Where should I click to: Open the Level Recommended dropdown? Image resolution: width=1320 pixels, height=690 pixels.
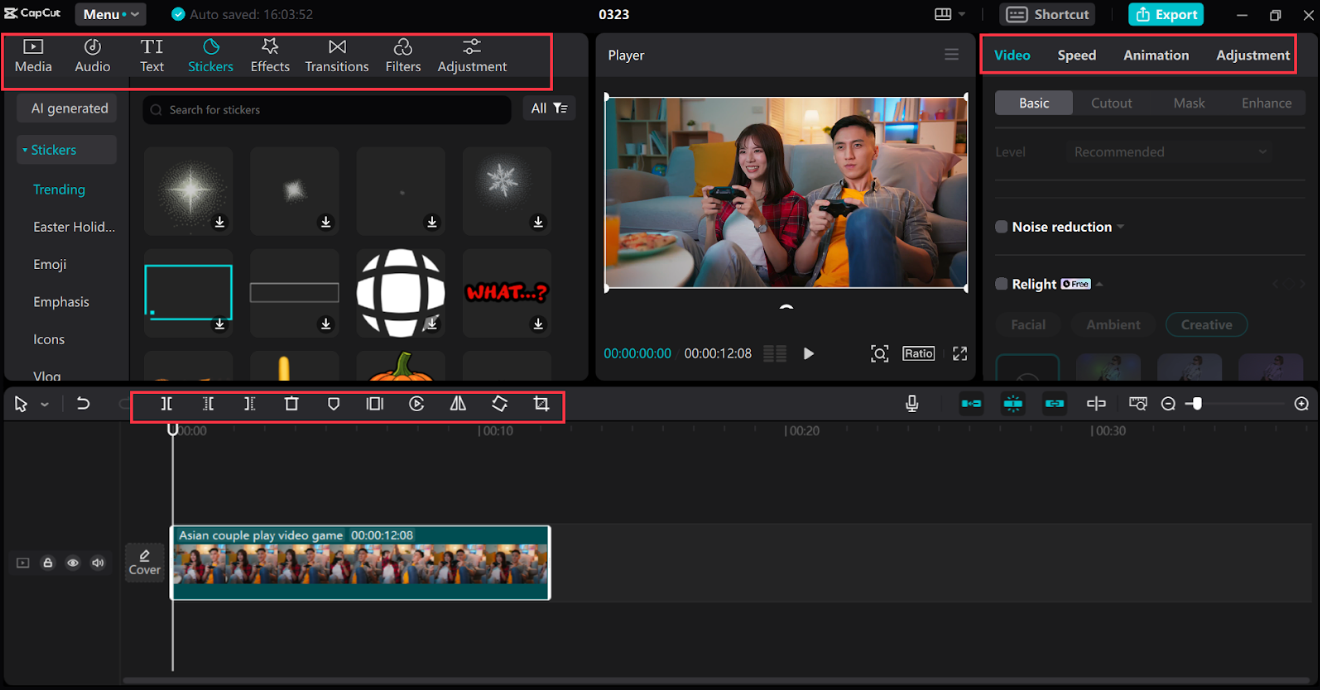pos(1169,152)
